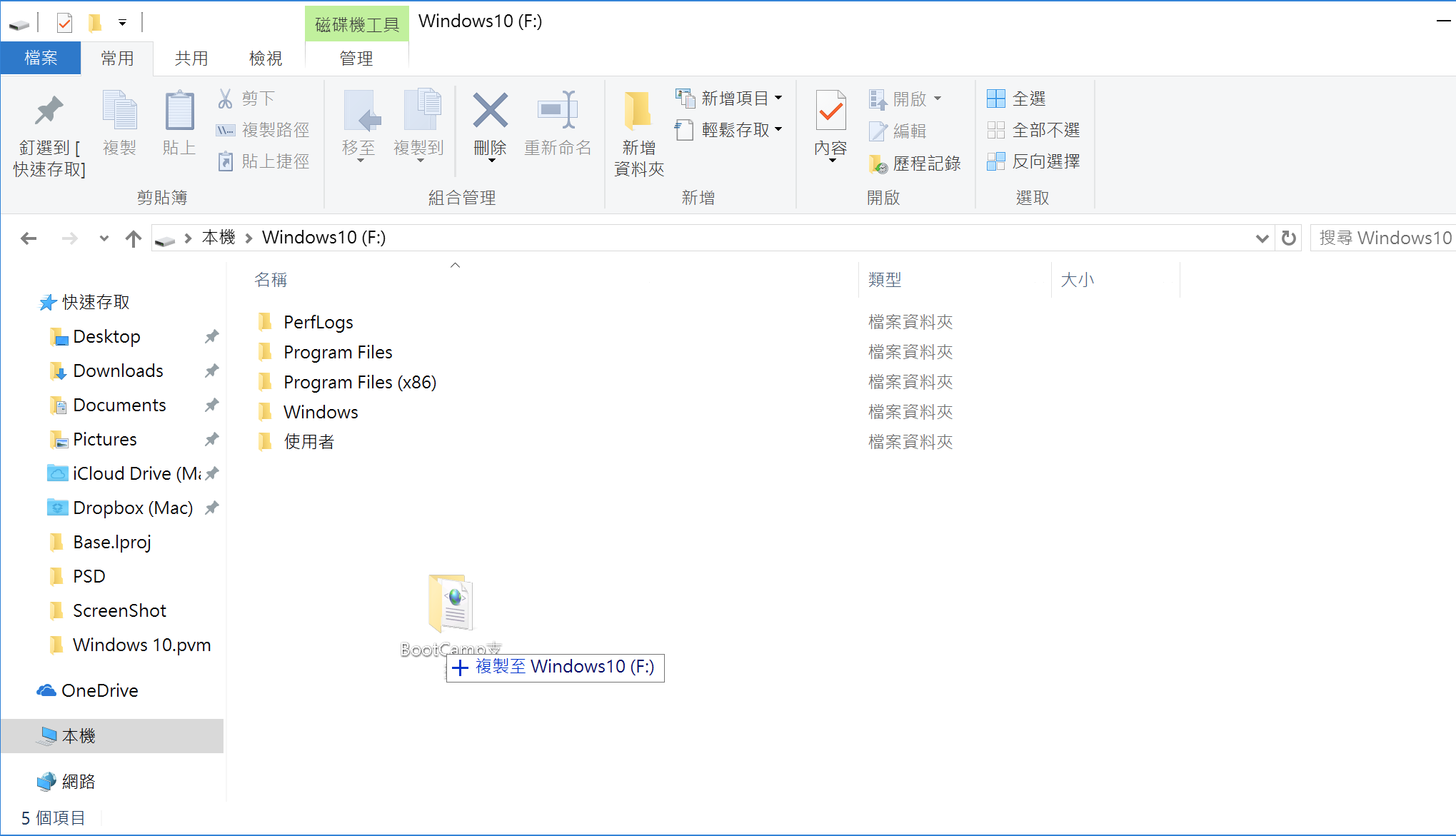Click the Back navigation arrow

29,238
